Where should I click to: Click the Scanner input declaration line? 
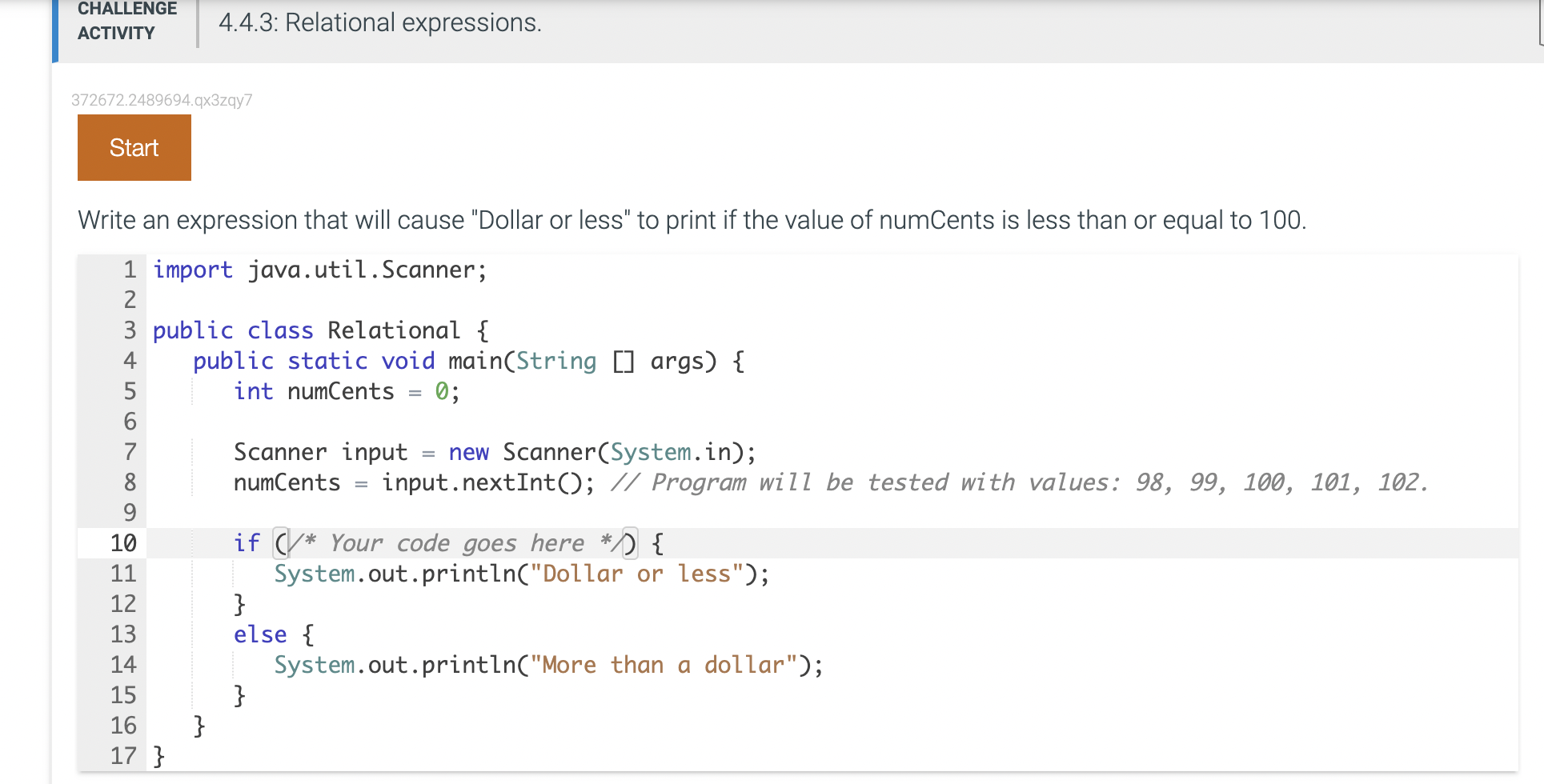pos(495,452)
